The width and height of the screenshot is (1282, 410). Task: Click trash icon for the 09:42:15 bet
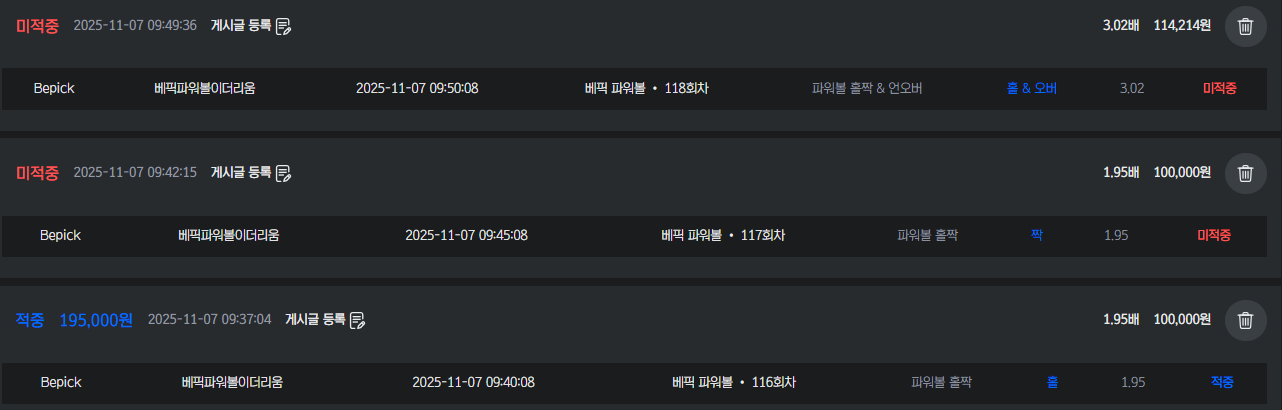[1245, 174]
